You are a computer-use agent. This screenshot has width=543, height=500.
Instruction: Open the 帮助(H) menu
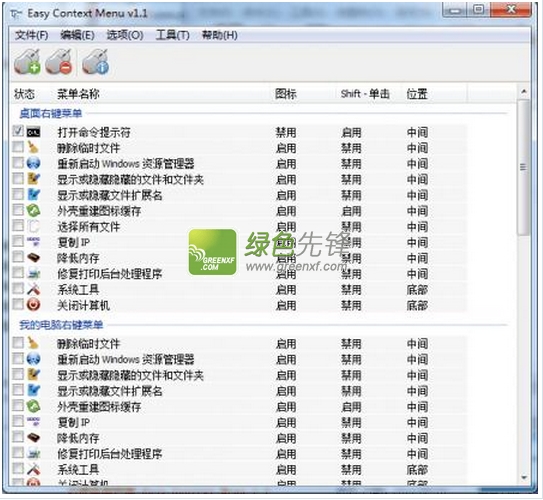pos(220,35)
